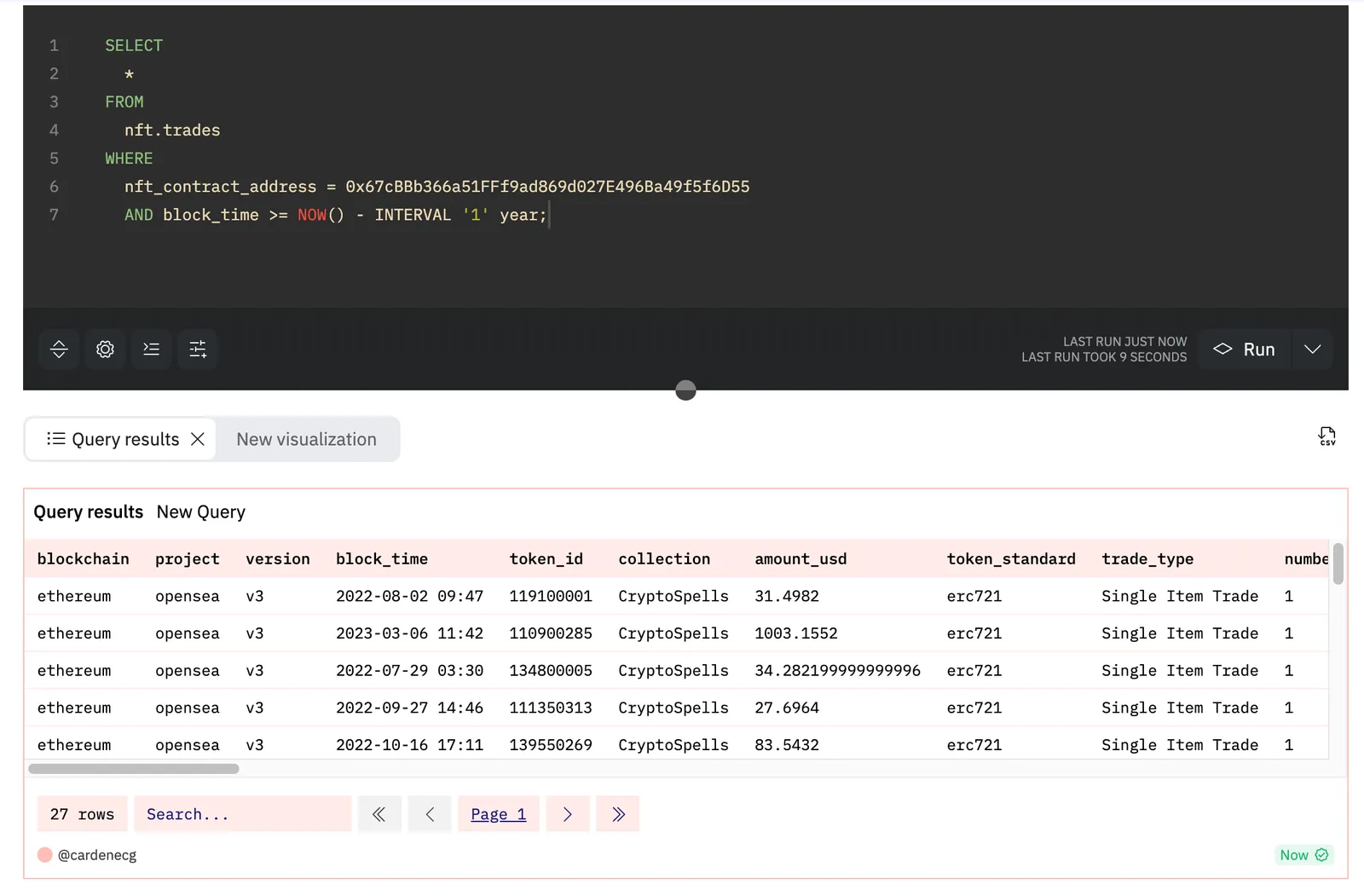Viewport: 1364px width, 896px height.
Task: Open the @cardenecg profile link
Action: tap(97, 855)
